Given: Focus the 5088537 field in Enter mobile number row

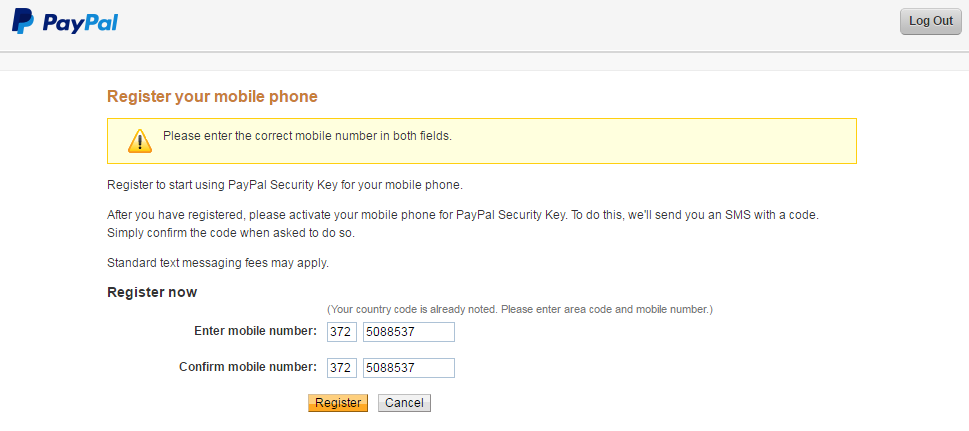Looking at the screenshot, I should [409, 331].
